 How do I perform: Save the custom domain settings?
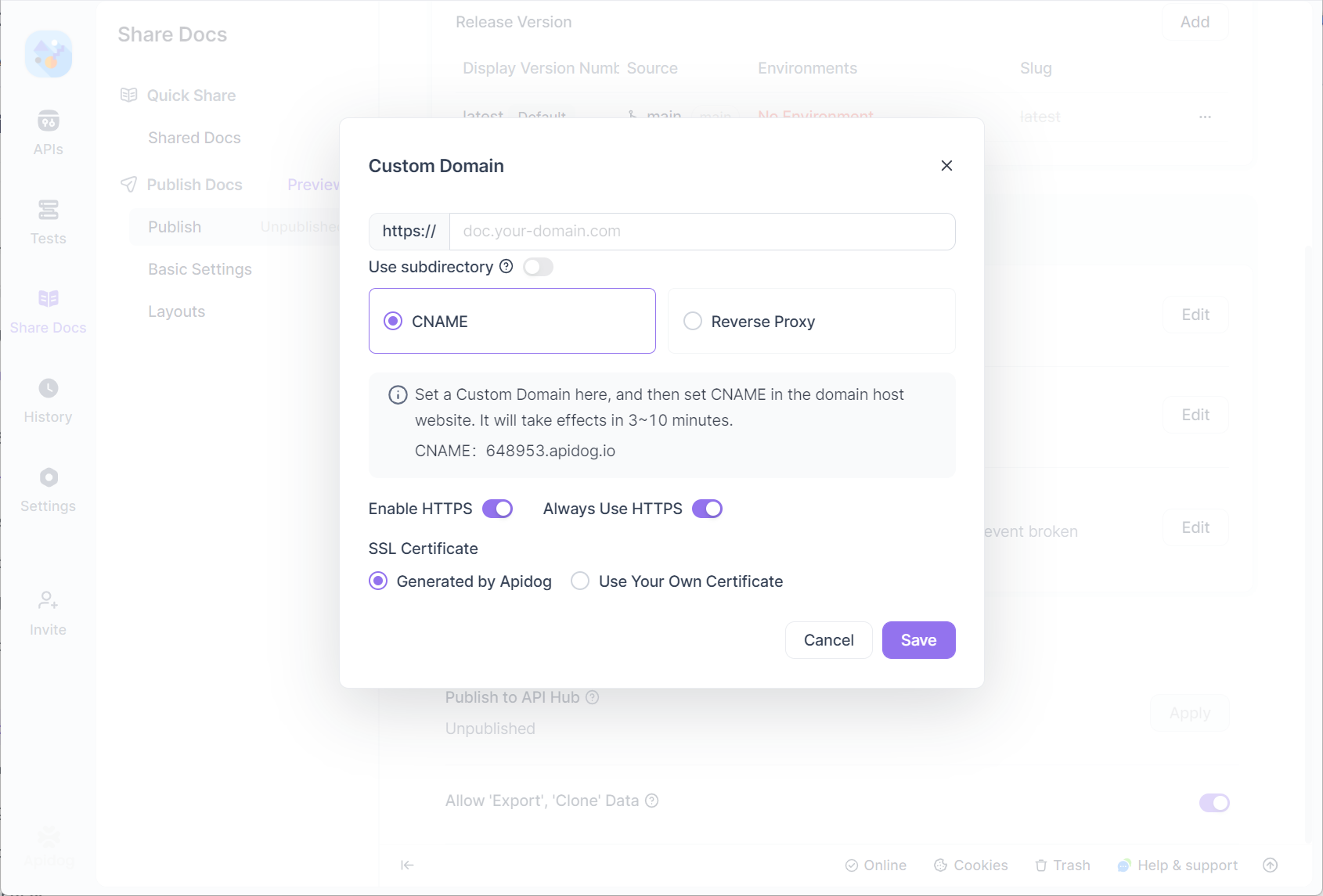918,640
